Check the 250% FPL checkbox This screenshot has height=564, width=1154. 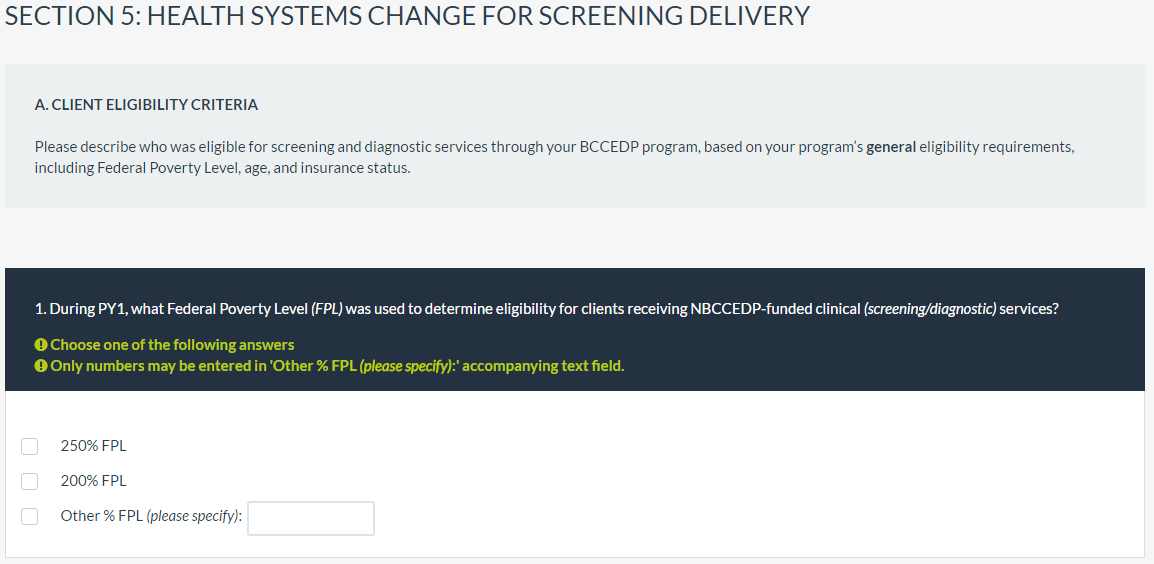(x=30, y=446)
